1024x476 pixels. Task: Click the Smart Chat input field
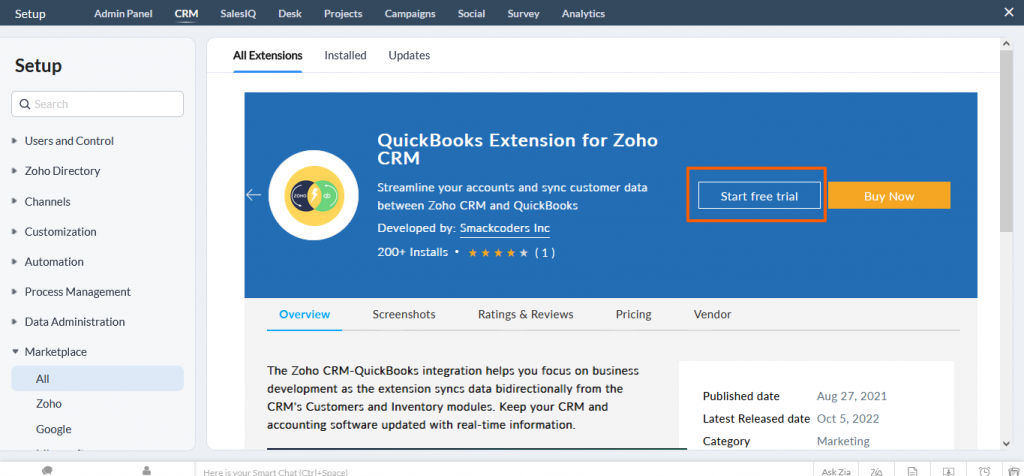(x=504, y=471)
